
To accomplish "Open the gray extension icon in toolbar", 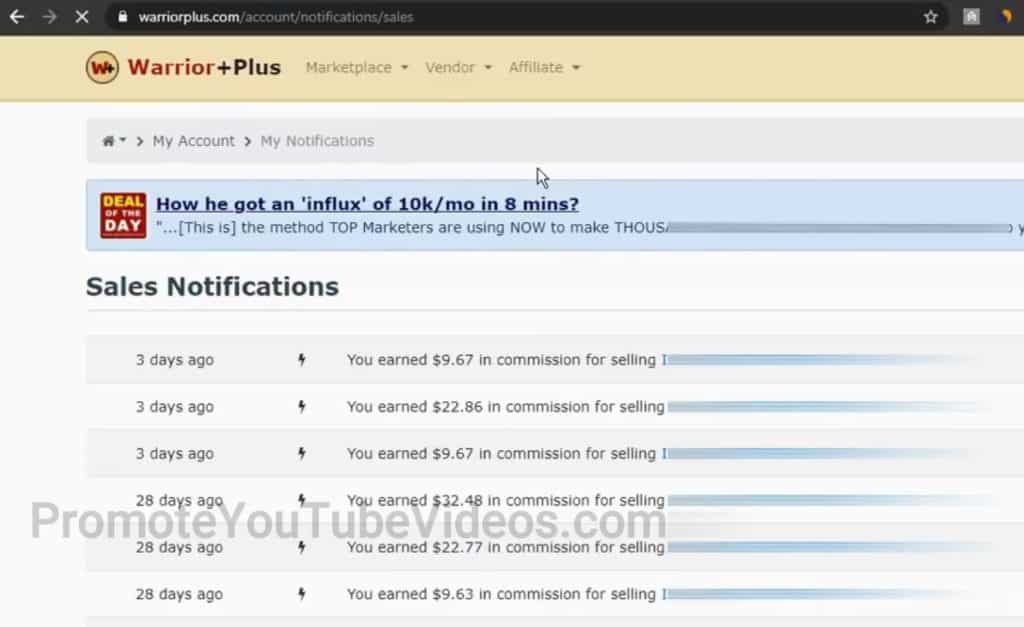I will click(x=971, y=17).
